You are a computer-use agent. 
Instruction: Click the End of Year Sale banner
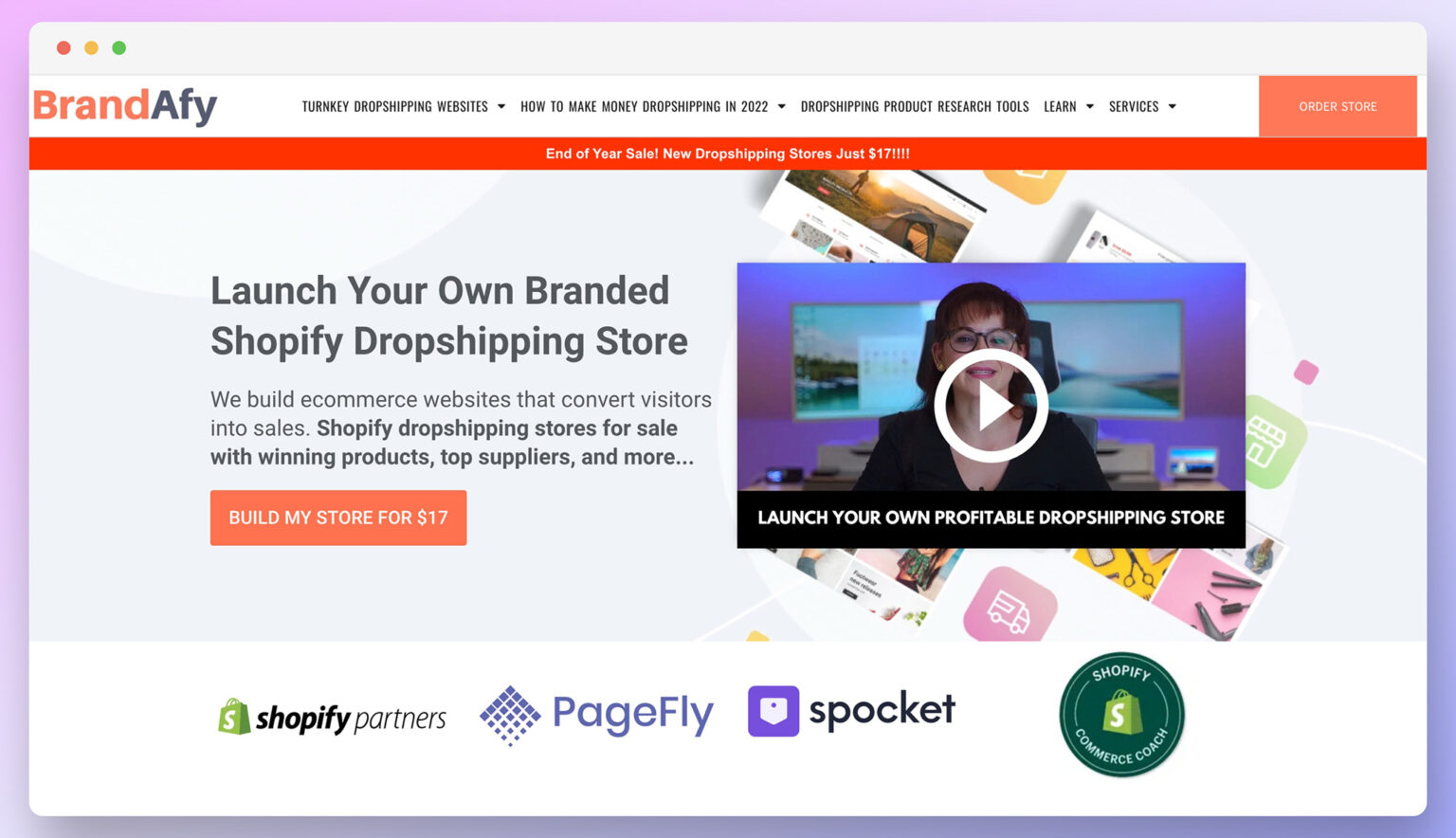pyautogui.click(x=728, y=154)
